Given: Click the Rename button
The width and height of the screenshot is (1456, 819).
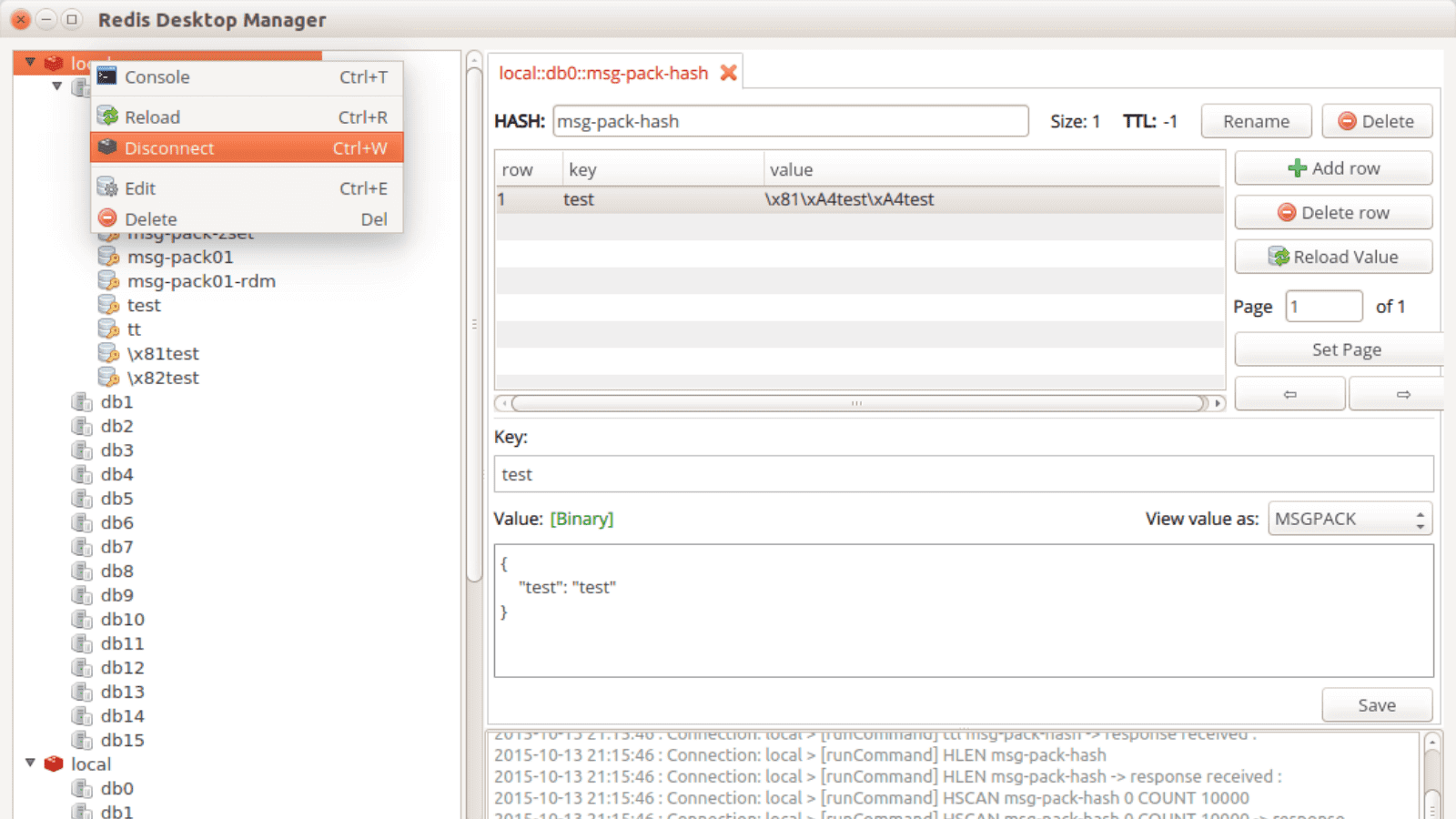Looking at the screenshot, I should (1256, 121).
